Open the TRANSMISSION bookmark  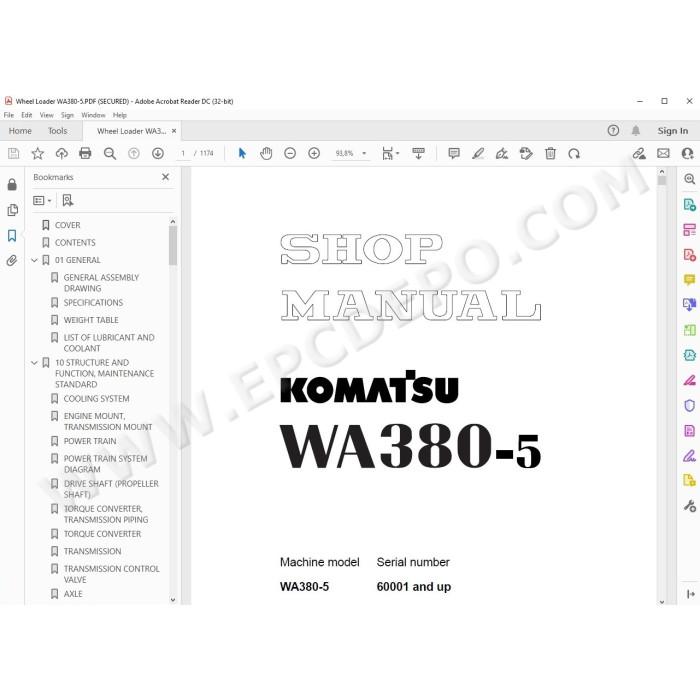[92, 551]
